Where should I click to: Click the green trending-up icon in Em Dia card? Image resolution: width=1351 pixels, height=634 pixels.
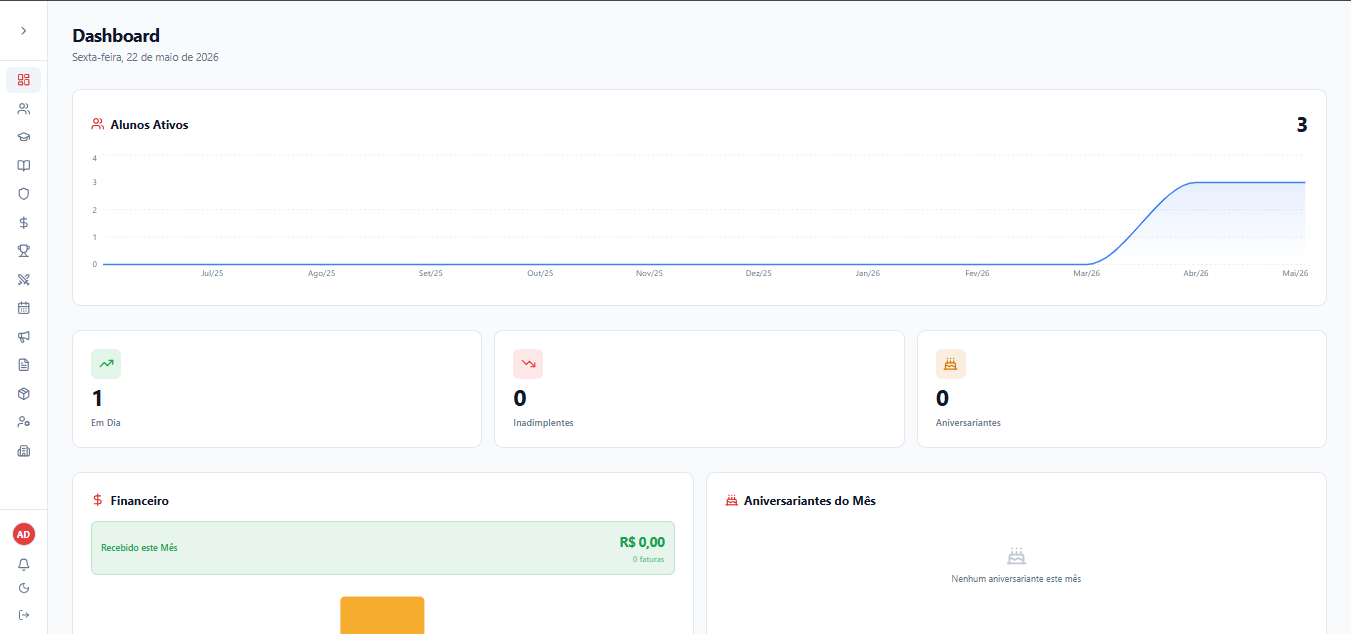(x=106, y=364)
